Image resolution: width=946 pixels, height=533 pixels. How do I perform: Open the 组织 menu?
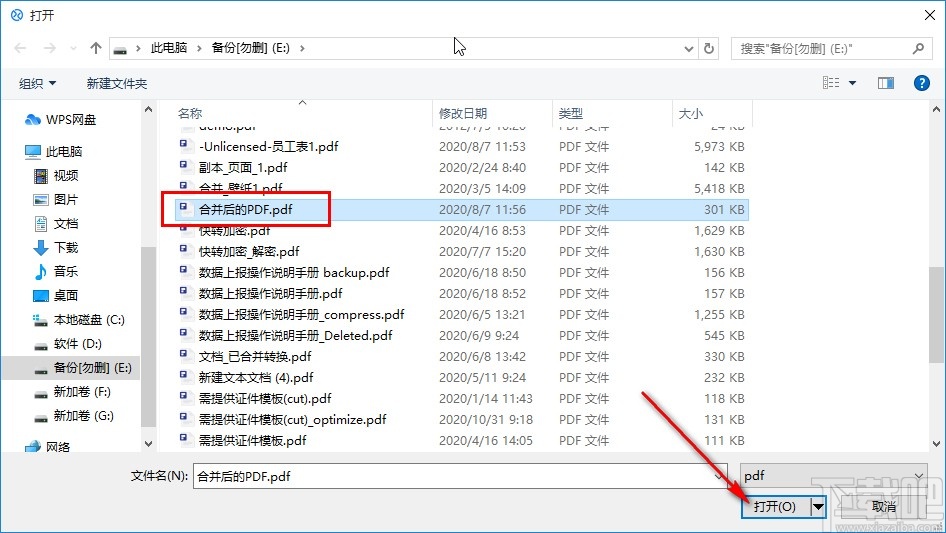(37, 83)
